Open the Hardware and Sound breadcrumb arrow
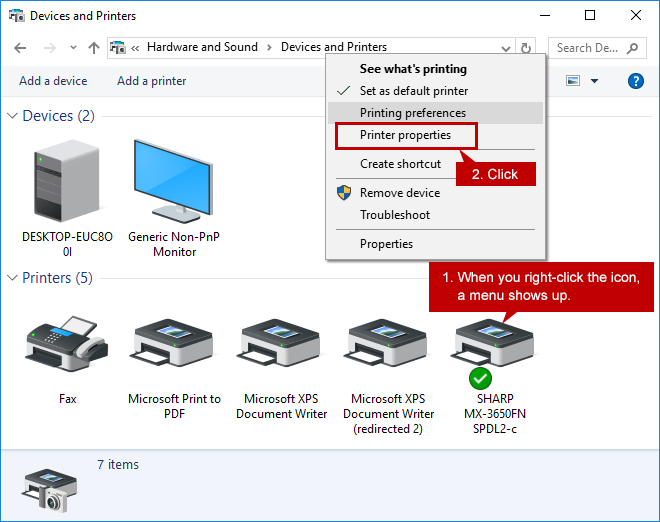The width and height of the screenshot is (660, 522). 269,48
